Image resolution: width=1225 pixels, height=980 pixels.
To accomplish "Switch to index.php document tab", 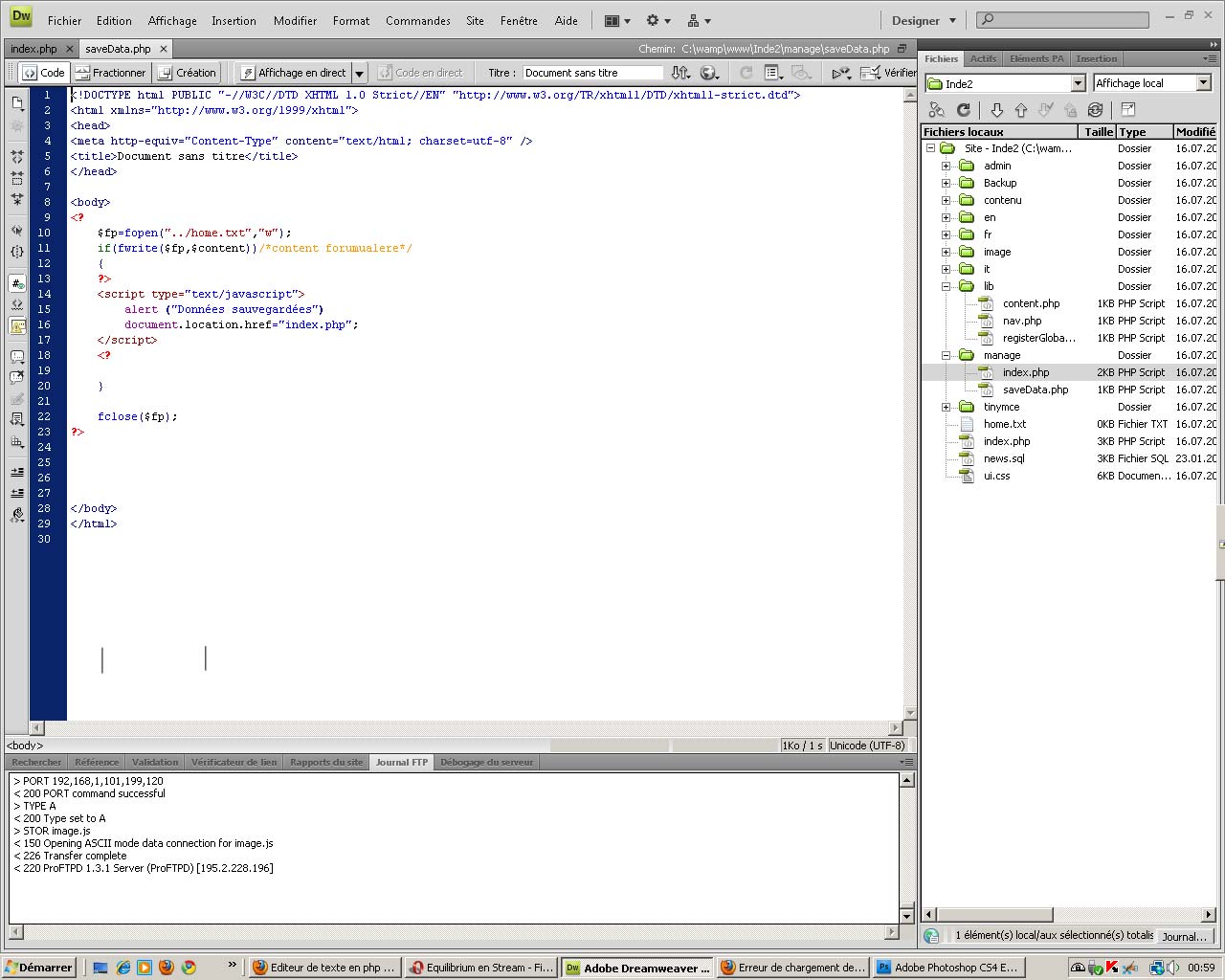I will coord(33,49).
